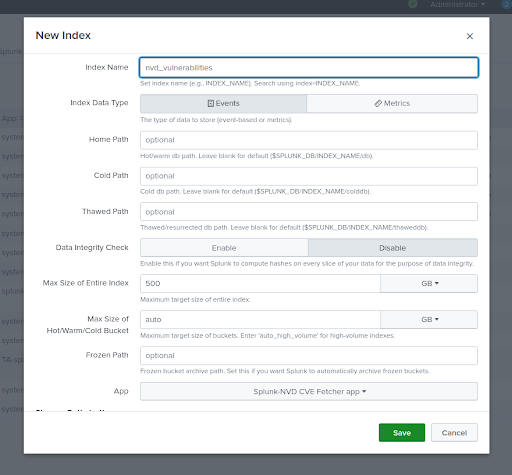Disable Data Integrity Check
This screenshot has height=475, width=512.
point(393,248)
